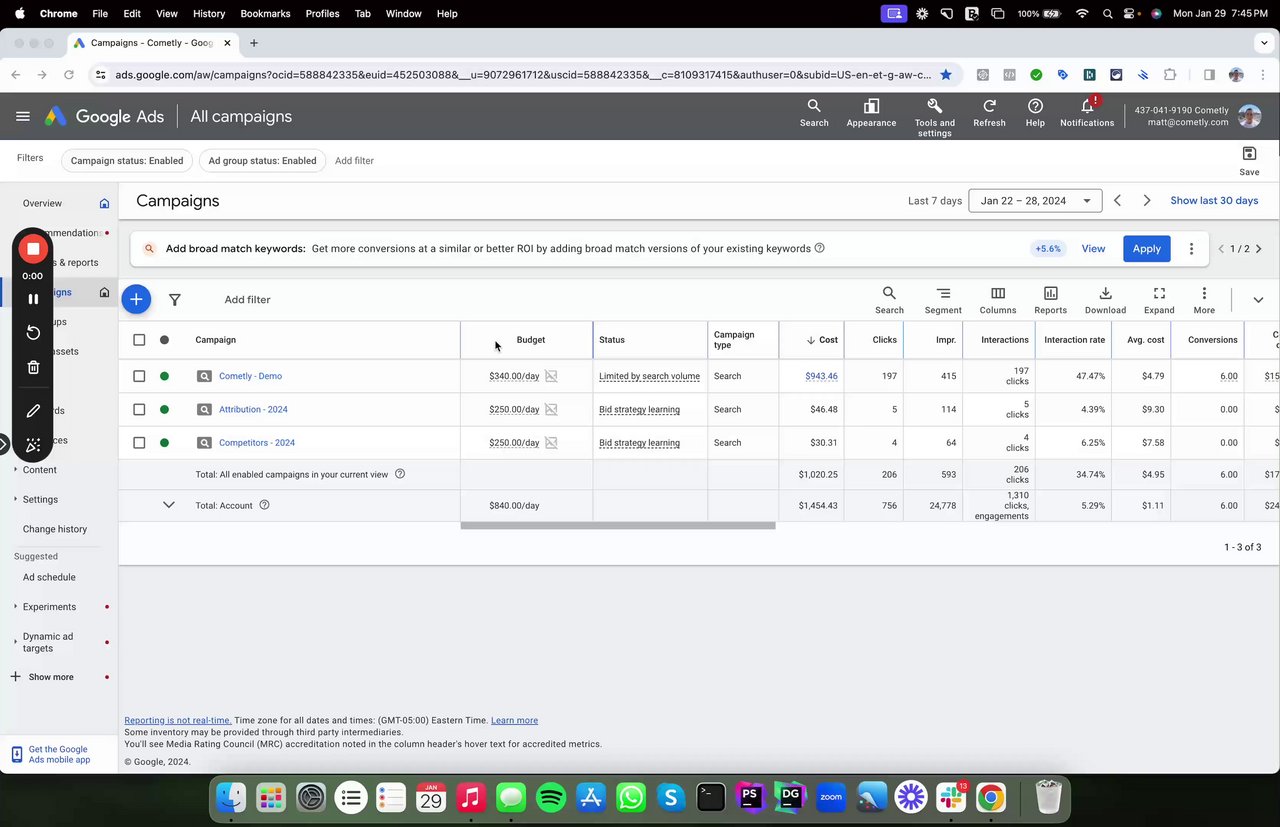
Task: Go to next recommendation card
Action: (x=1258, y=249)
